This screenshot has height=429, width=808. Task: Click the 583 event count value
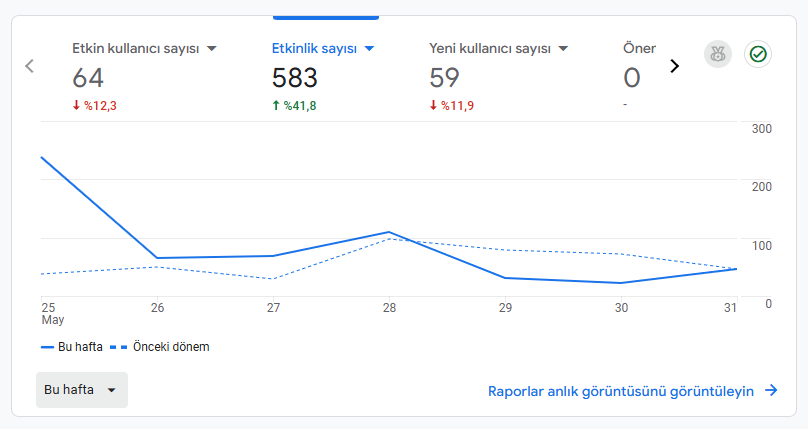point(295,78)
